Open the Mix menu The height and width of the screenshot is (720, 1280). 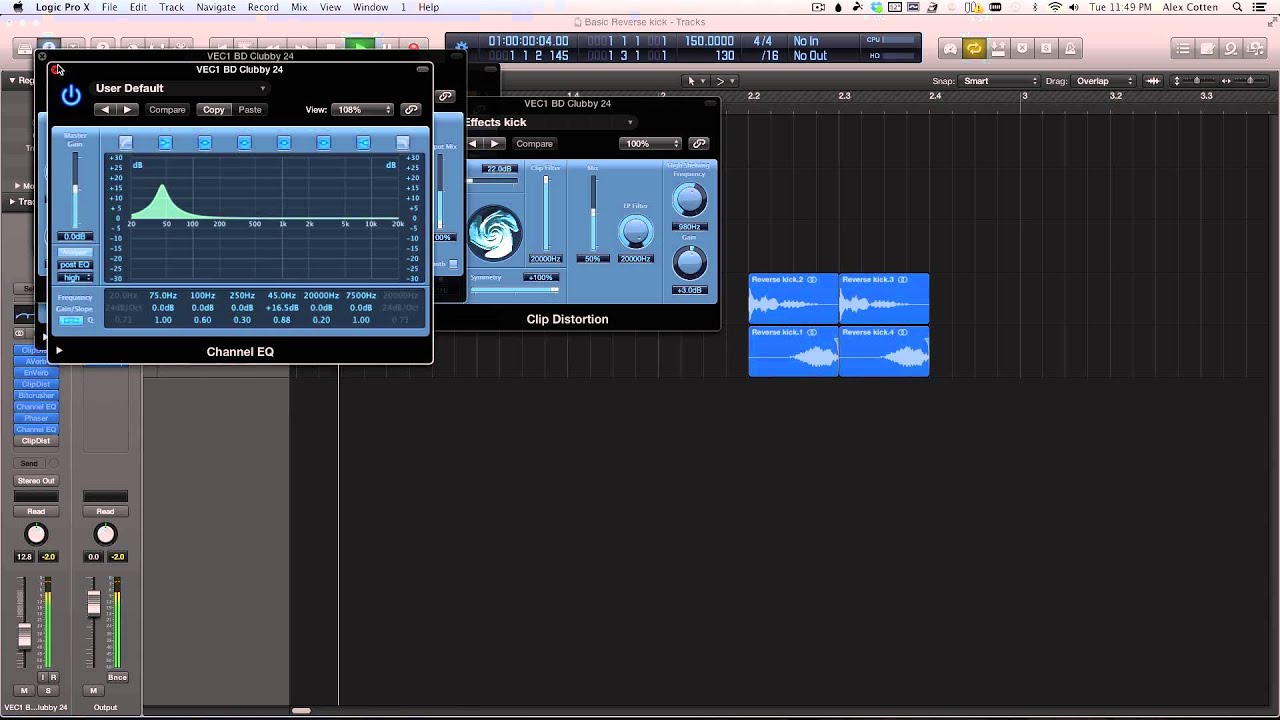[x=299, y=7]
